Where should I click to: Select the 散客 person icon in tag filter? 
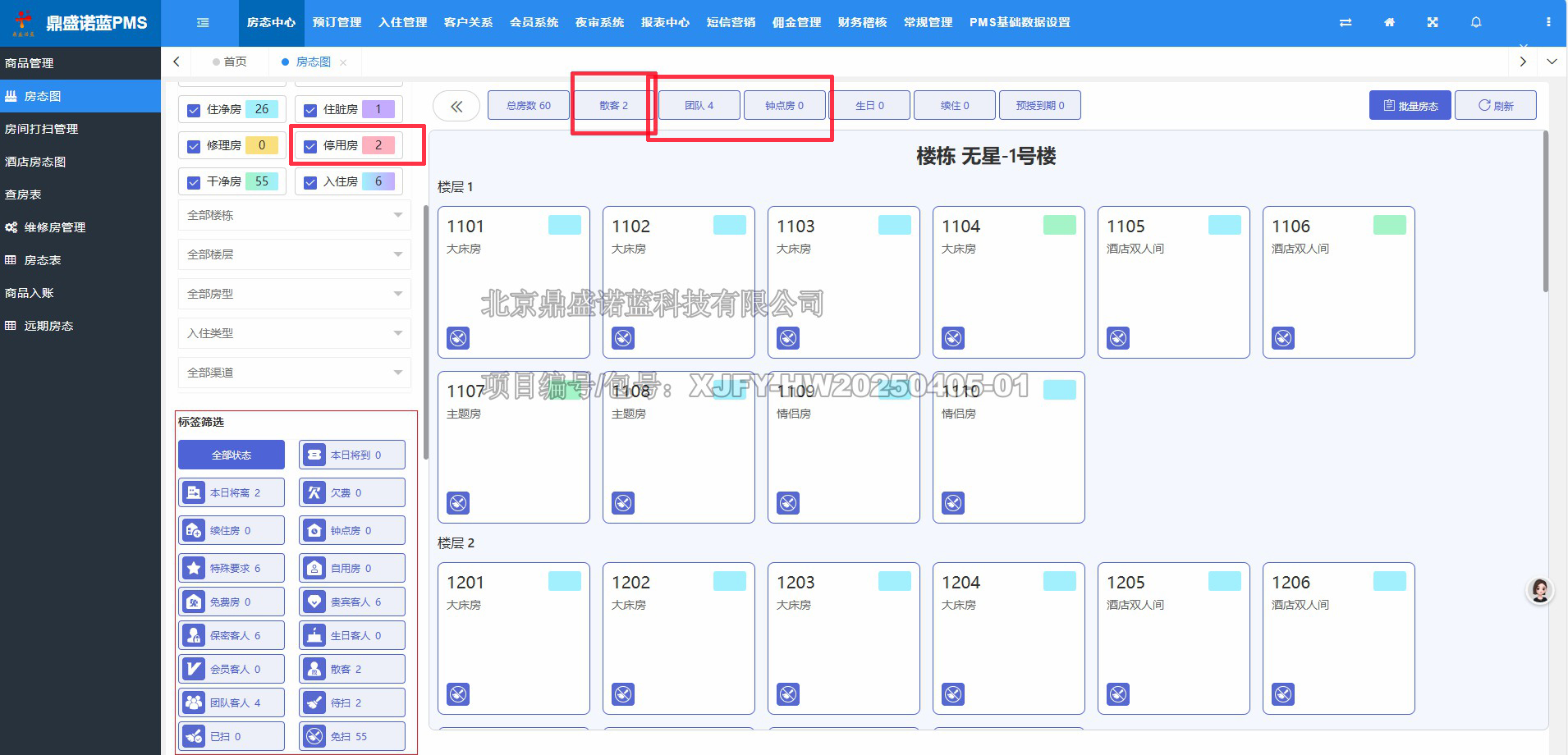314,669
